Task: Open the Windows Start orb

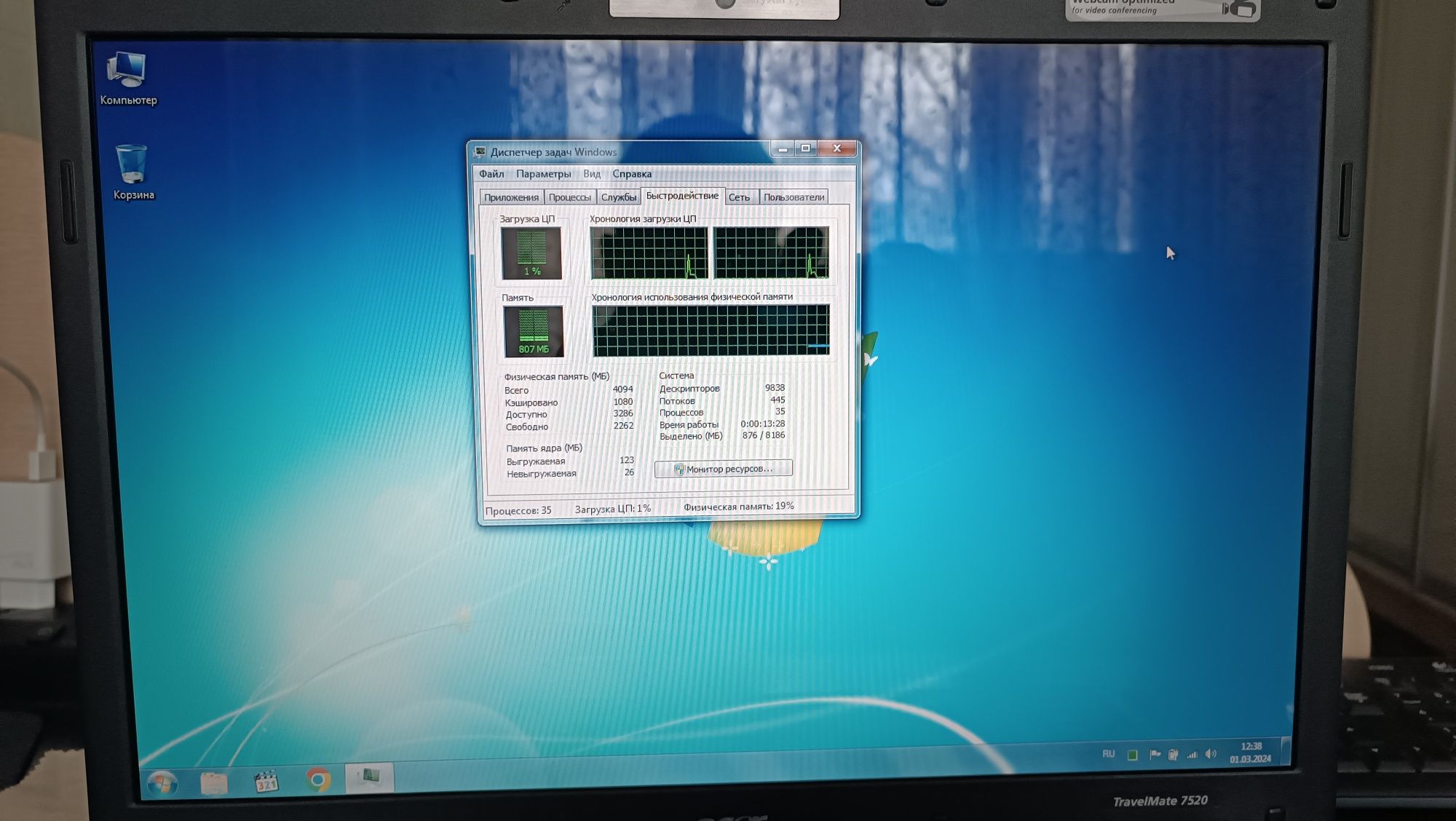Action: pyautogui.click(x=162, y=783)
